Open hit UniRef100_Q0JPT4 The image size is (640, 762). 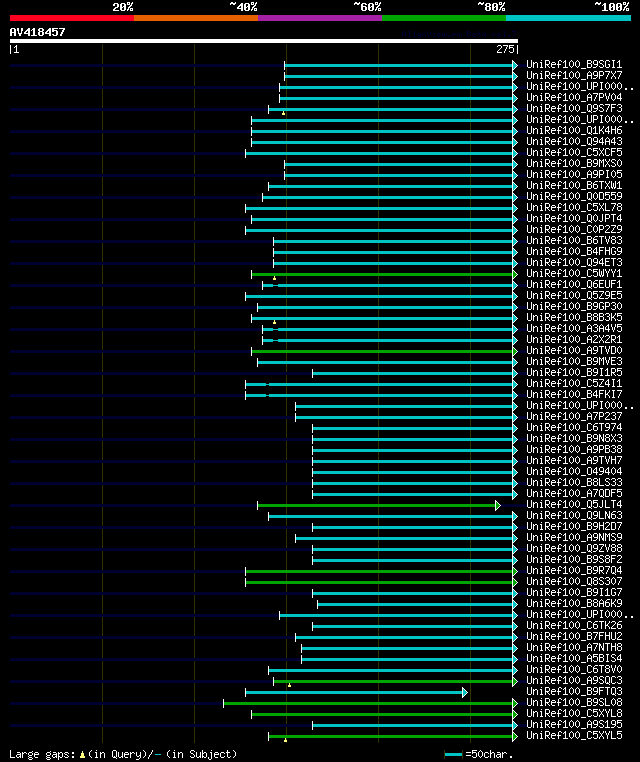click(574, 218)
